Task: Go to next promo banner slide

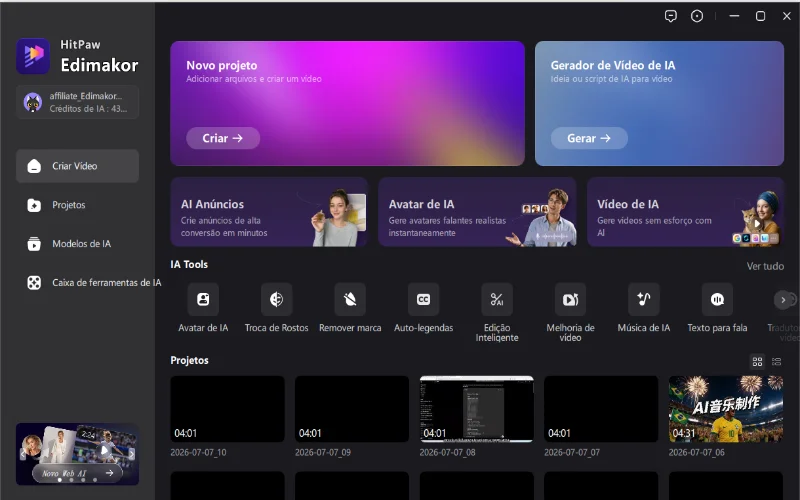Action: pyautogui.click(x=132, y=454)
